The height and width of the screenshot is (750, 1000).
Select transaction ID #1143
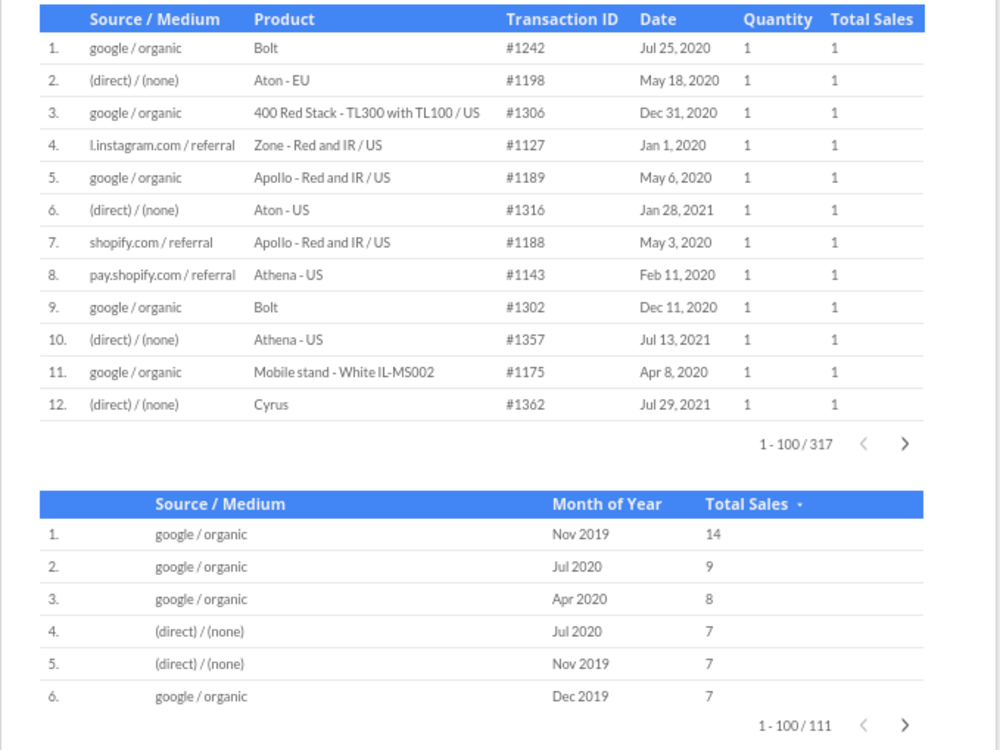tap(526, 276)
